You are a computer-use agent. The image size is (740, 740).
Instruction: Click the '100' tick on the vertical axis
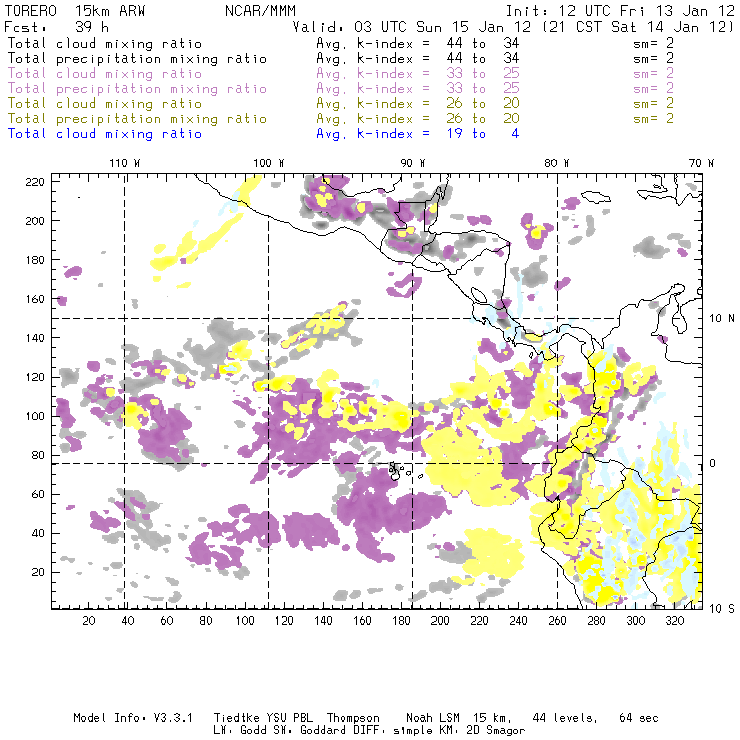pos(35,416)
